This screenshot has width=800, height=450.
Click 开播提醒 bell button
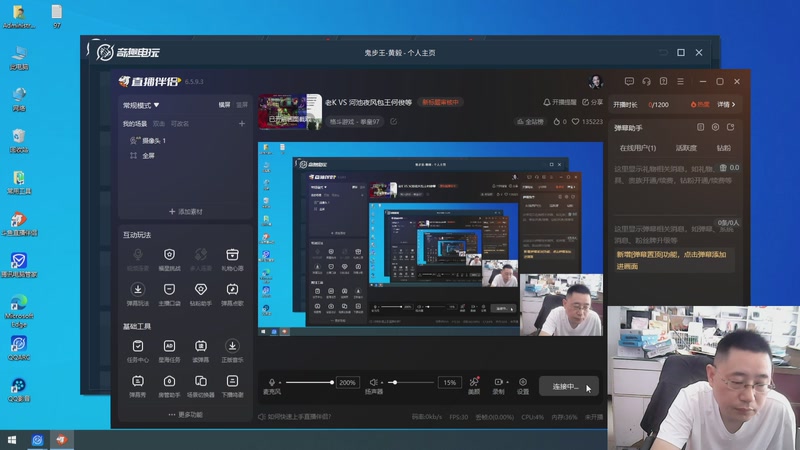tap(560, 103)
